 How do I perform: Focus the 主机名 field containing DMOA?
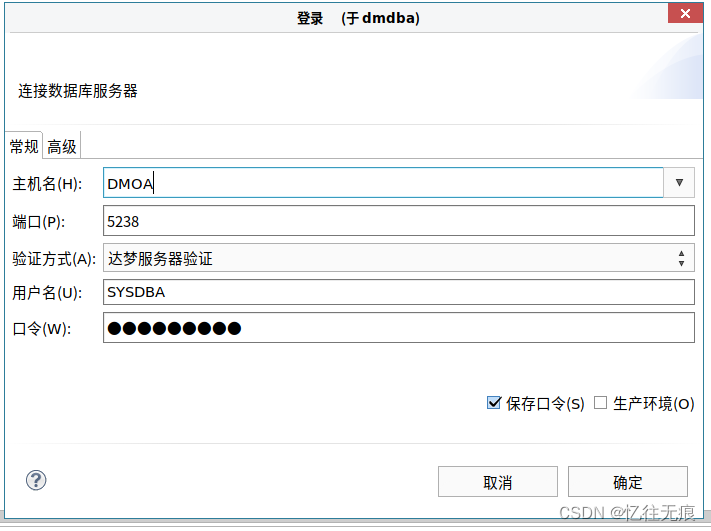(x=383, y=183)
